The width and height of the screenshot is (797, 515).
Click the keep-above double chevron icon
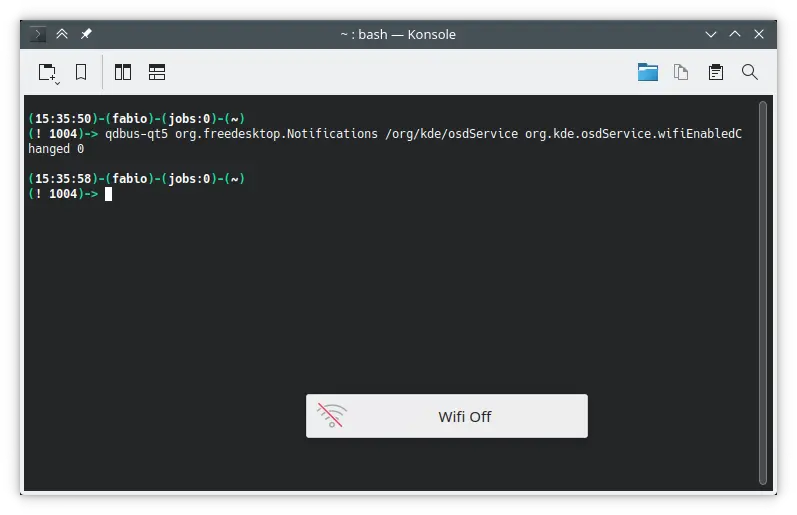point(62,34)
